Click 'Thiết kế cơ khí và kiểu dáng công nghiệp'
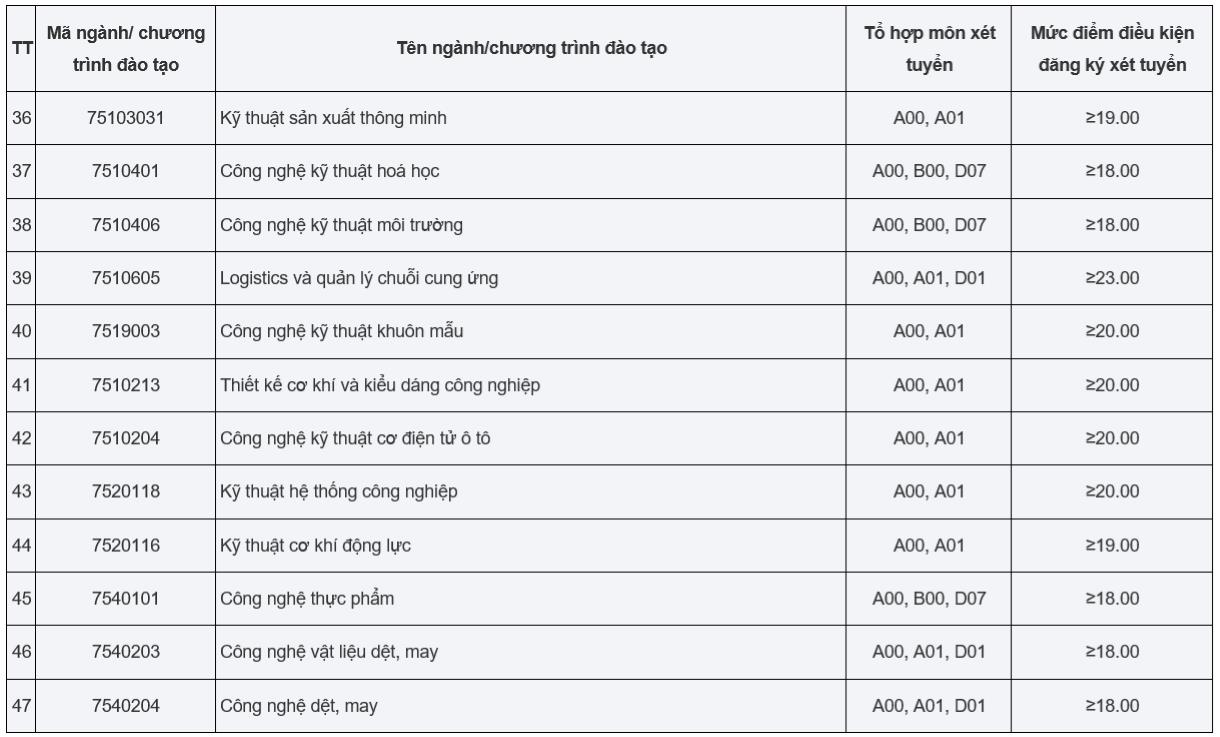Screen dimensions: 1220x737 coord(380,385)
